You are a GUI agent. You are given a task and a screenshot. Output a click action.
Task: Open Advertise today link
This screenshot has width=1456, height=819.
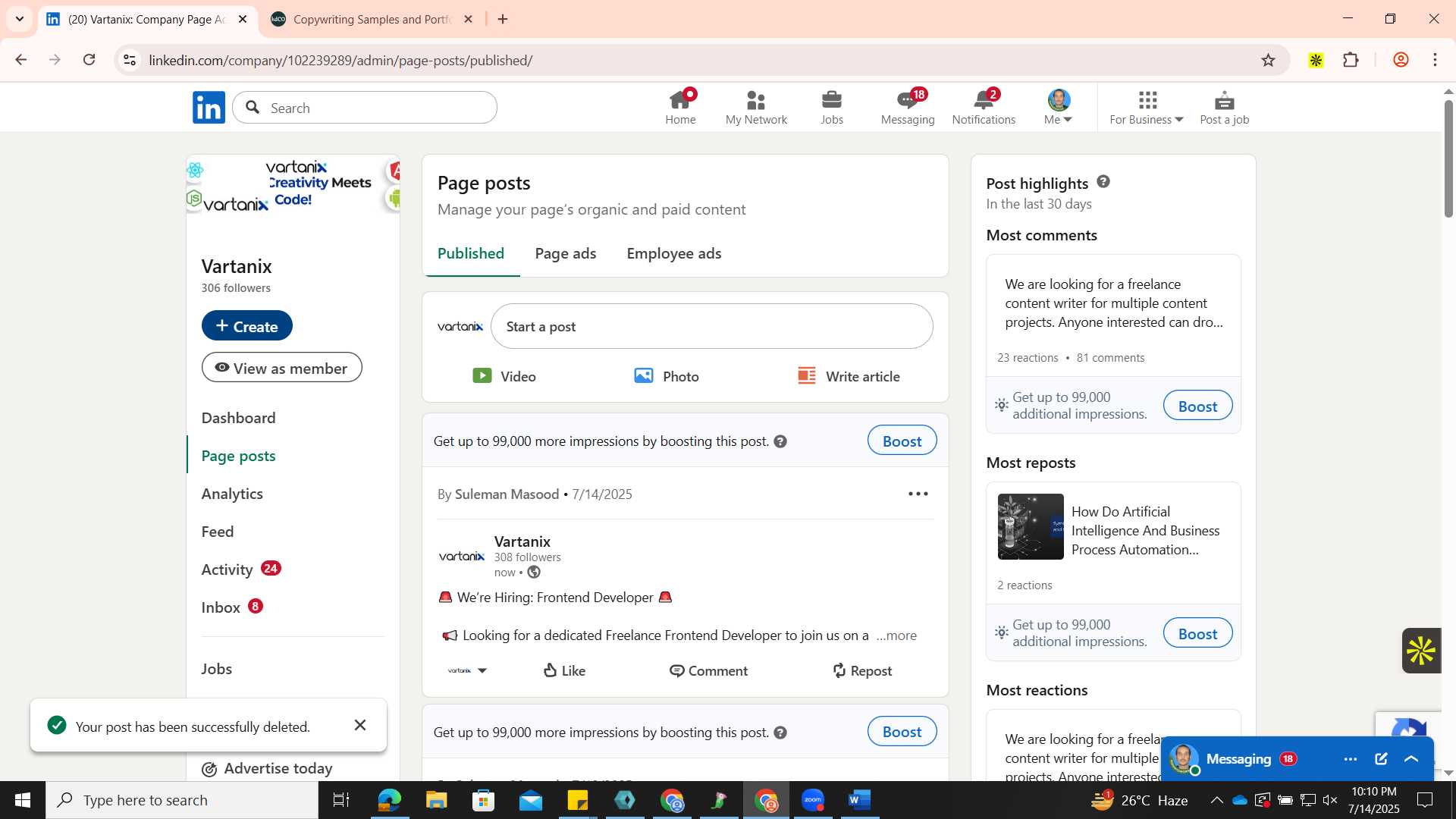267,769
